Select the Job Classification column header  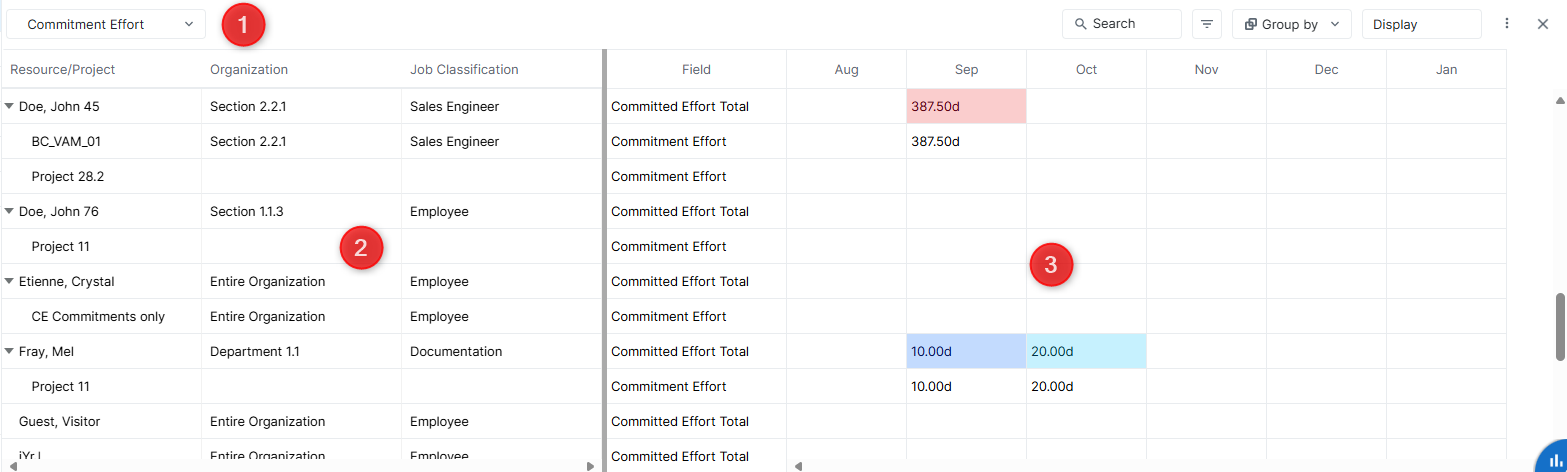[x=464, y=69]
